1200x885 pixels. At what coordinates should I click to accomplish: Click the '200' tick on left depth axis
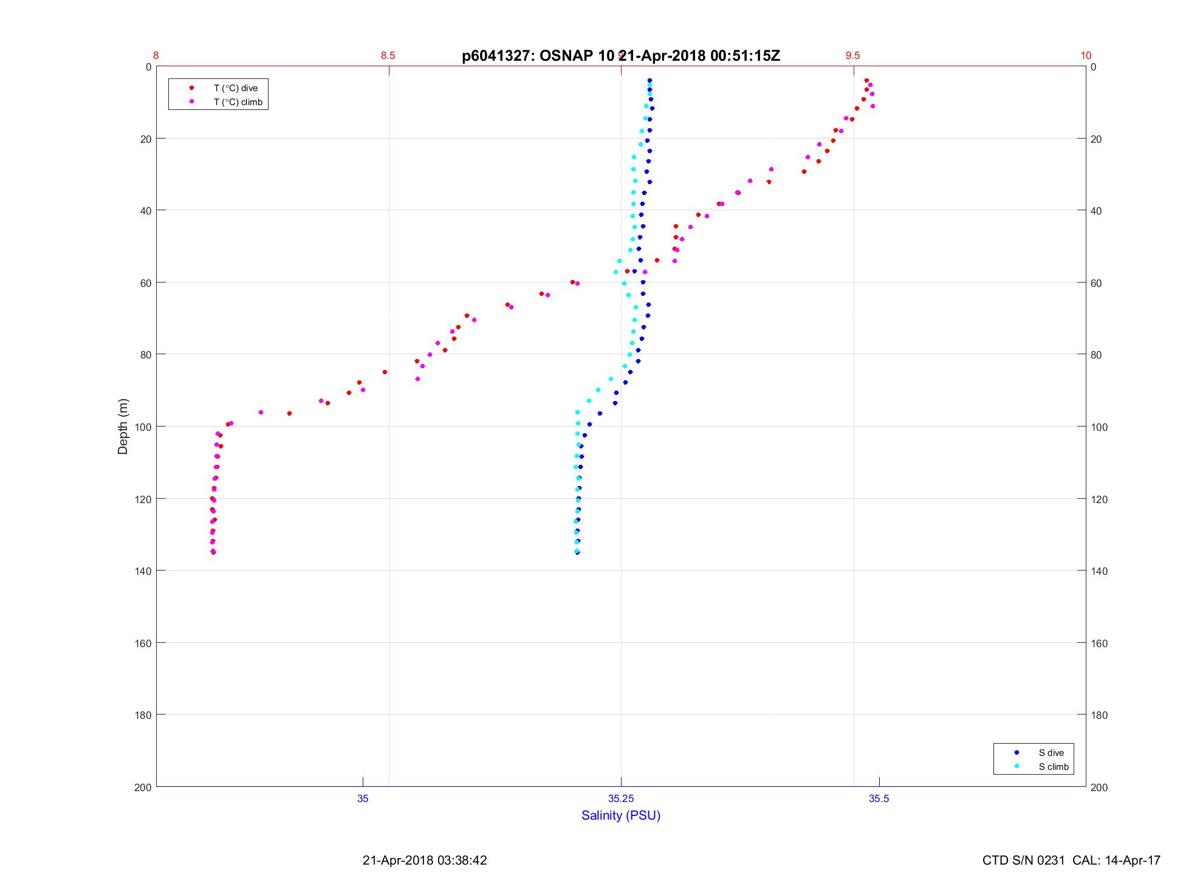(x=142, y=787)
